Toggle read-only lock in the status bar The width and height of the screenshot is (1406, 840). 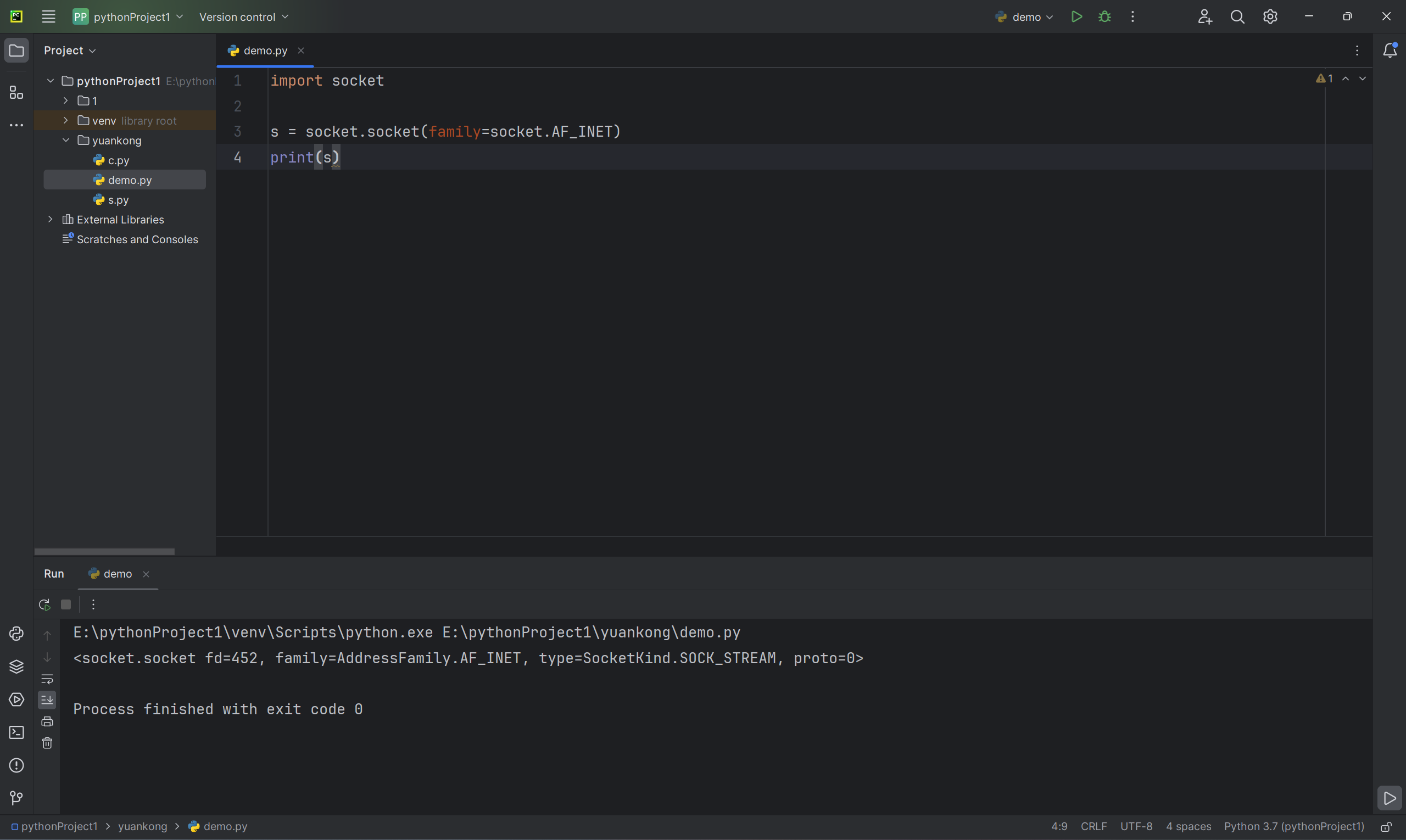click(x=1386, y=826)
